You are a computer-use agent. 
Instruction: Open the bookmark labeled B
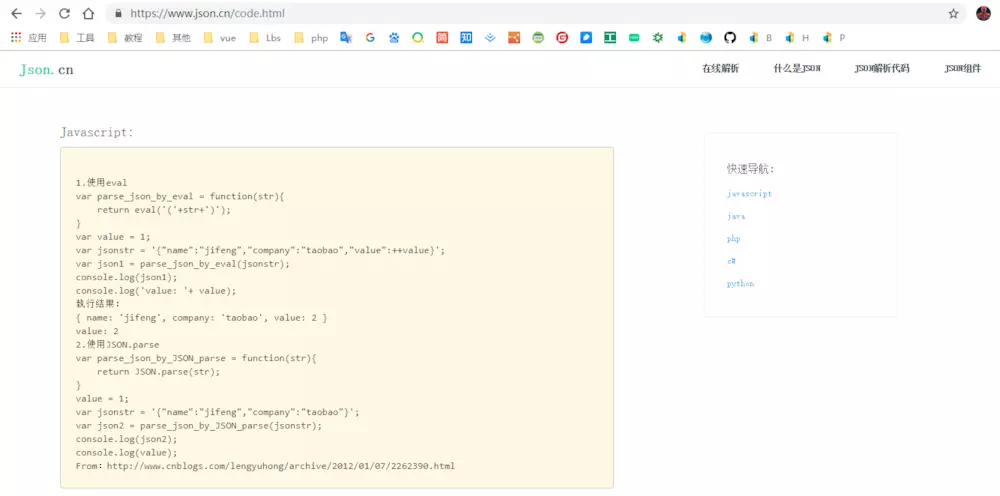[760, 38]
